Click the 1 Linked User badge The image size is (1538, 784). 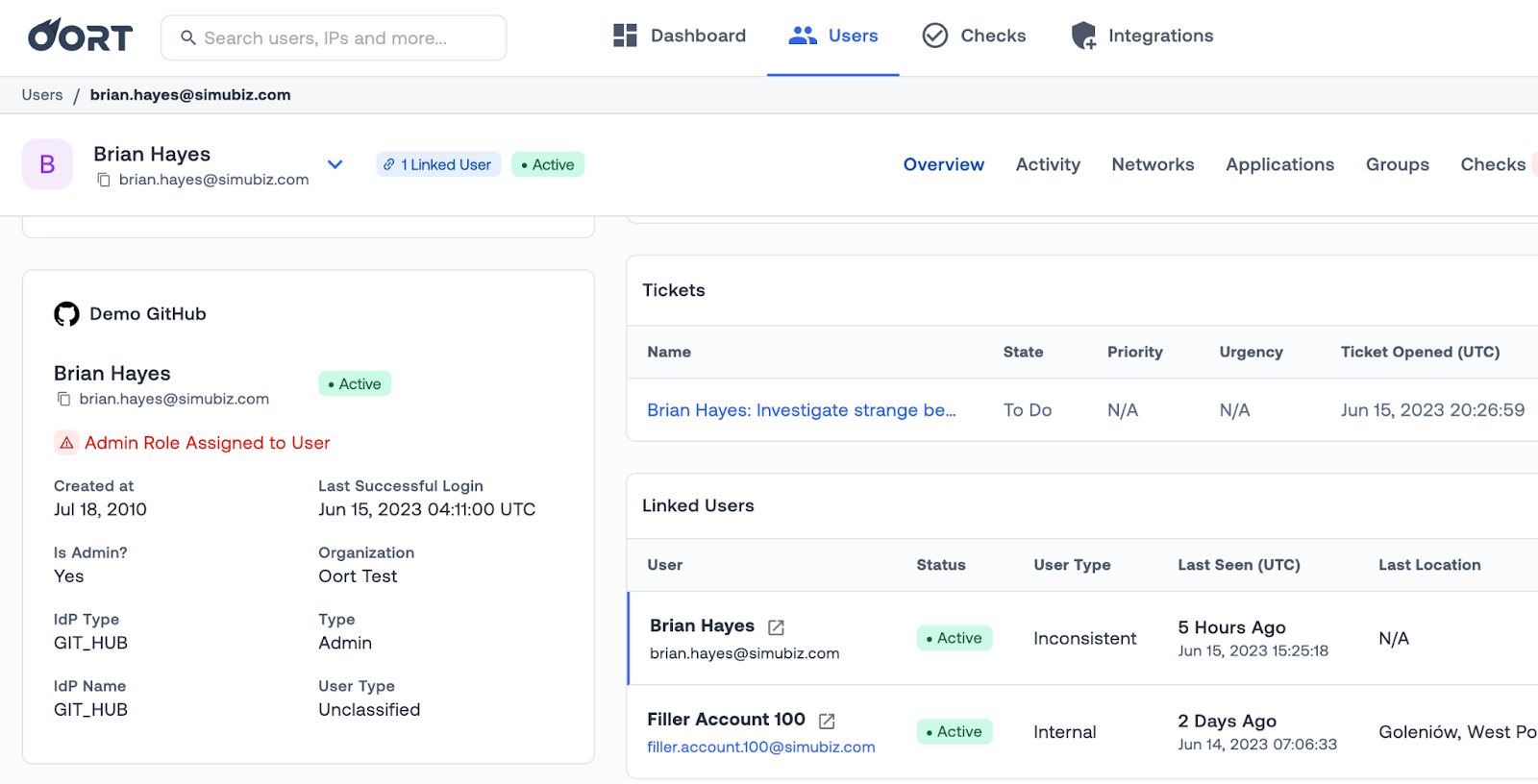438,164
